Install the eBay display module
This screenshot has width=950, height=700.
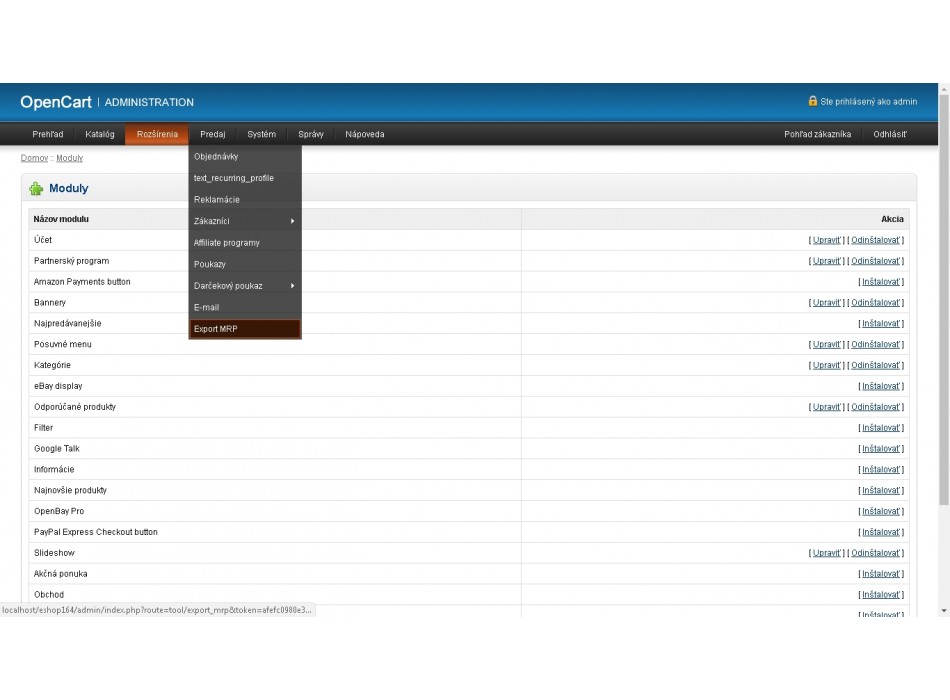pos(881,386)
